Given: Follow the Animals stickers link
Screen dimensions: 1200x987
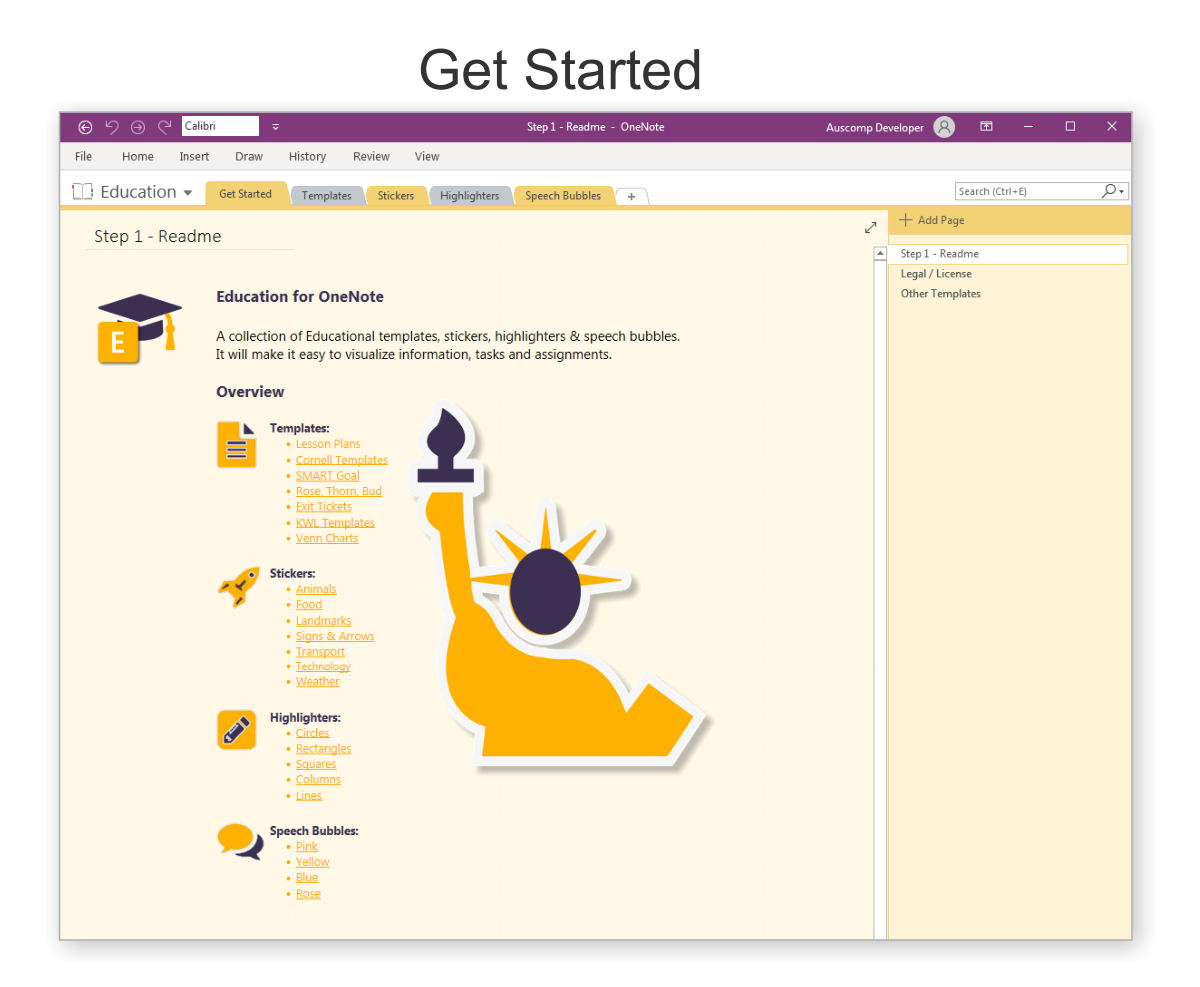Looking at the screenshot, I should (316, 589).
